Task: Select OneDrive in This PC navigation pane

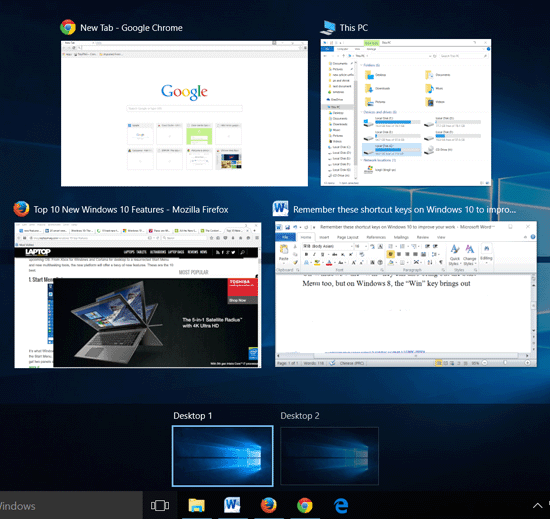Action: [335, 100]
